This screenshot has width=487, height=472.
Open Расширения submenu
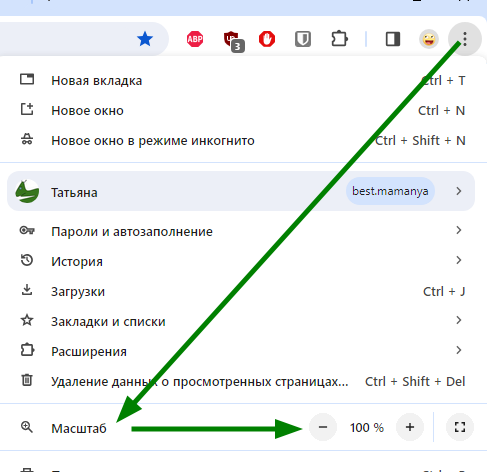coord(243,351)
